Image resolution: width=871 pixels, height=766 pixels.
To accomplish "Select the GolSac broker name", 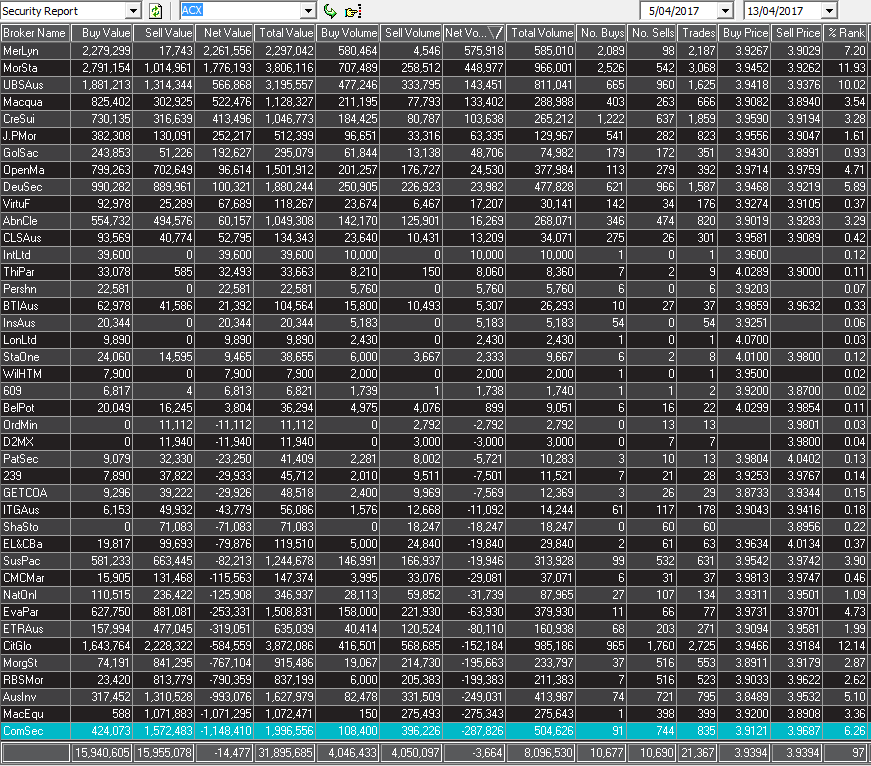I will pos(21,153).
